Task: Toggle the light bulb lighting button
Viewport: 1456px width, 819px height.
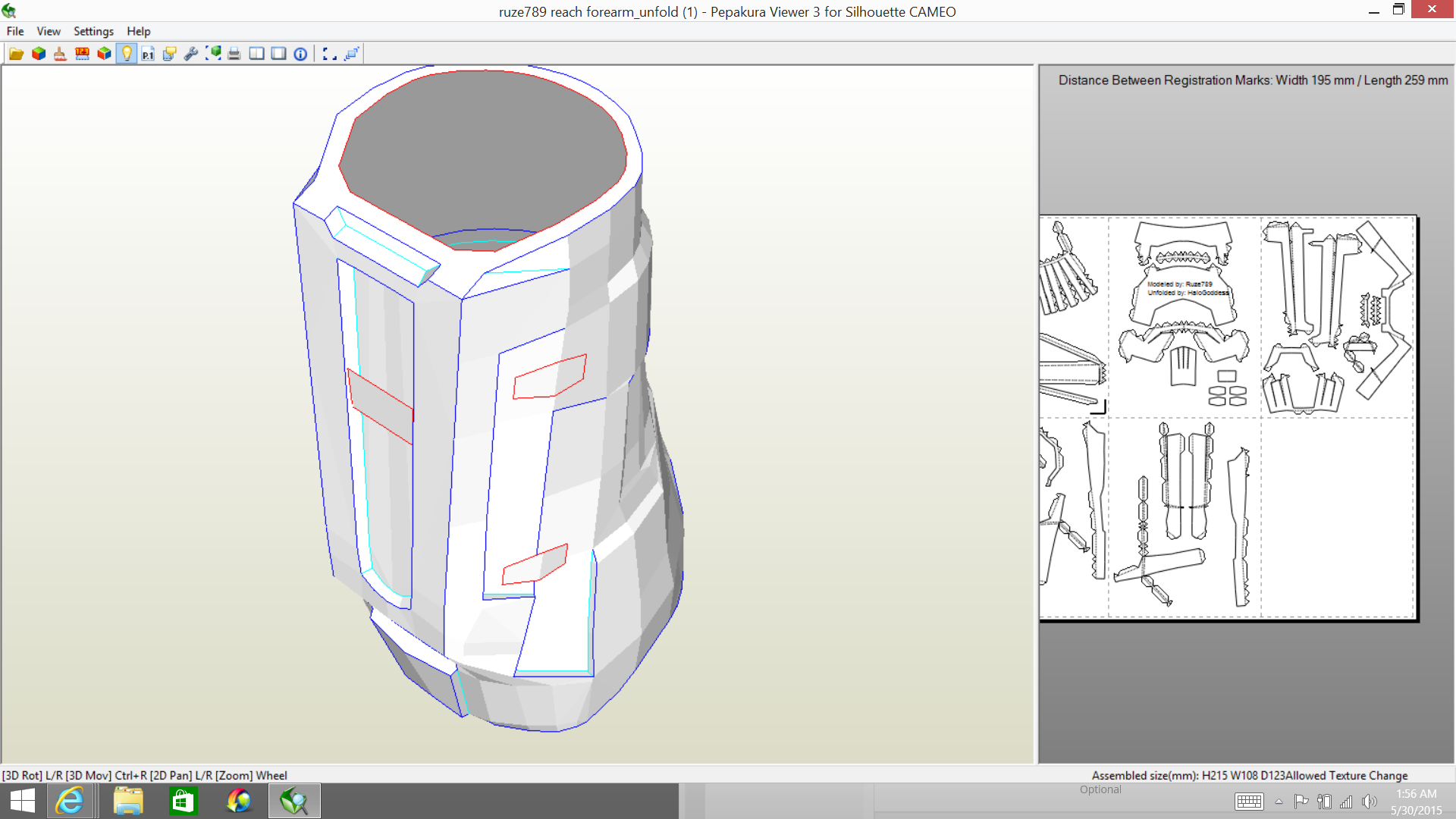Action: [127, 54]
